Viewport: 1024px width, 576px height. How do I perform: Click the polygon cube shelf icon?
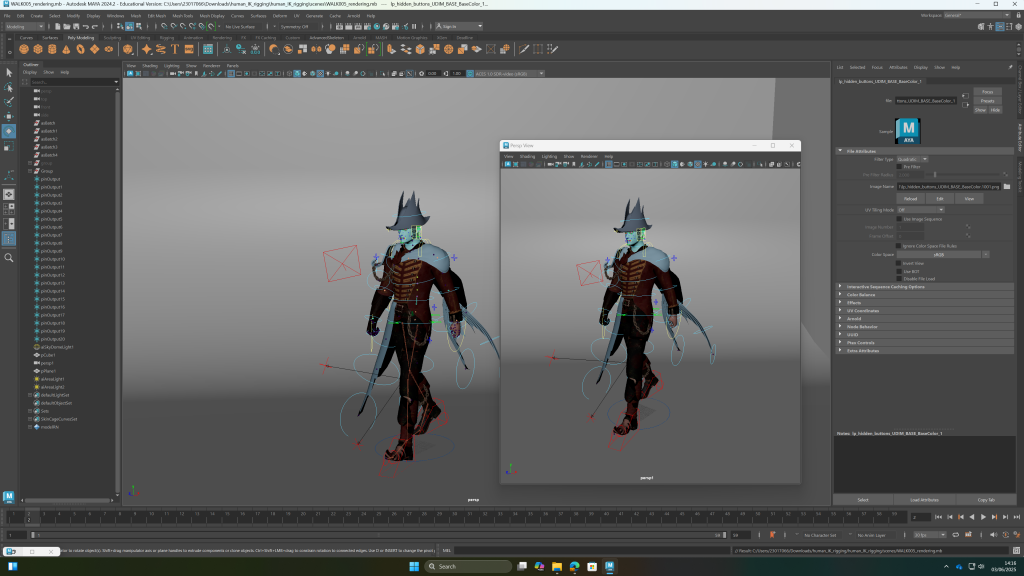click(x=38, y=49)
